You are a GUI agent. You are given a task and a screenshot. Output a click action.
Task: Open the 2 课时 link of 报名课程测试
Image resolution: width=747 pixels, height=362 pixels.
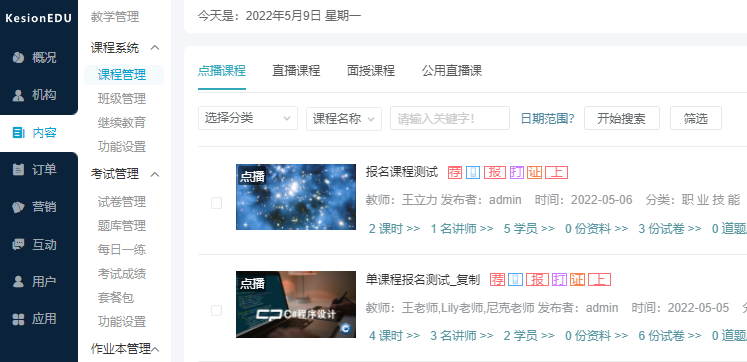pos(394,229)
